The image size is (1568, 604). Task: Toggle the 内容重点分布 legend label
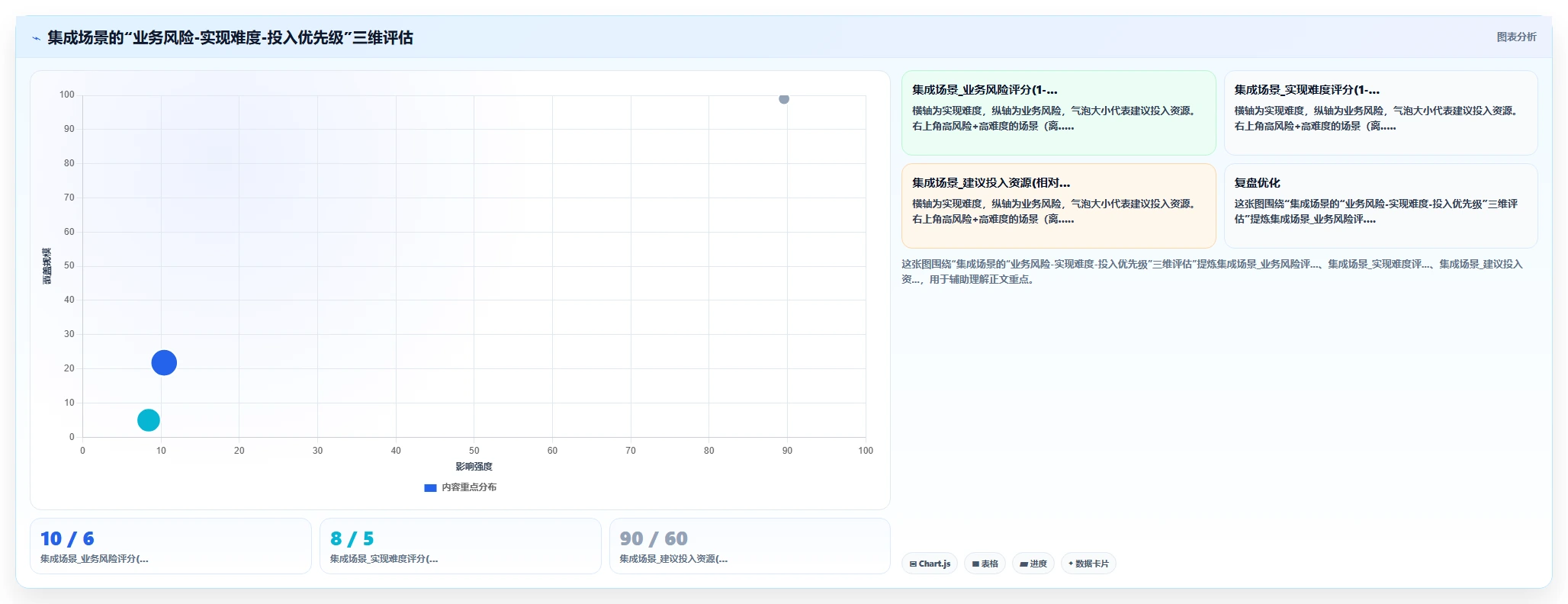pos(469,487)
